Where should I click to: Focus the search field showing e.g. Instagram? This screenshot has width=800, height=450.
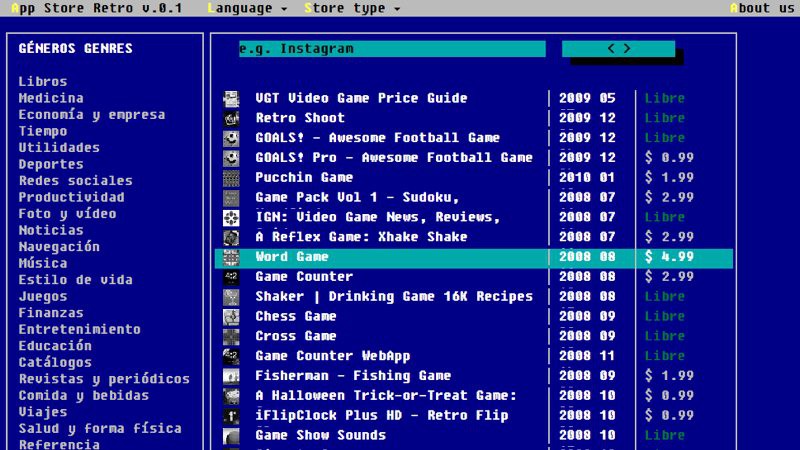(392, 48)
